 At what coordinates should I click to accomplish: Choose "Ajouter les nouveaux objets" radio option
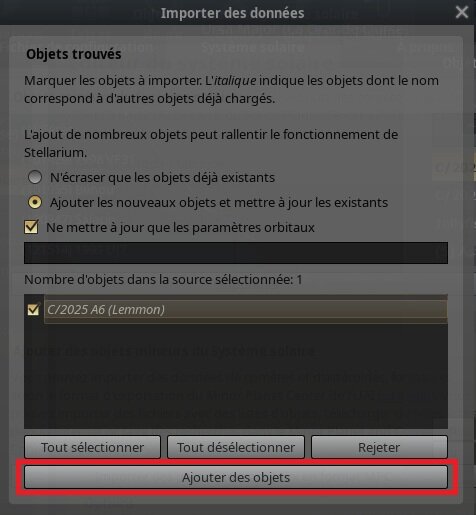tap(35, 202)
